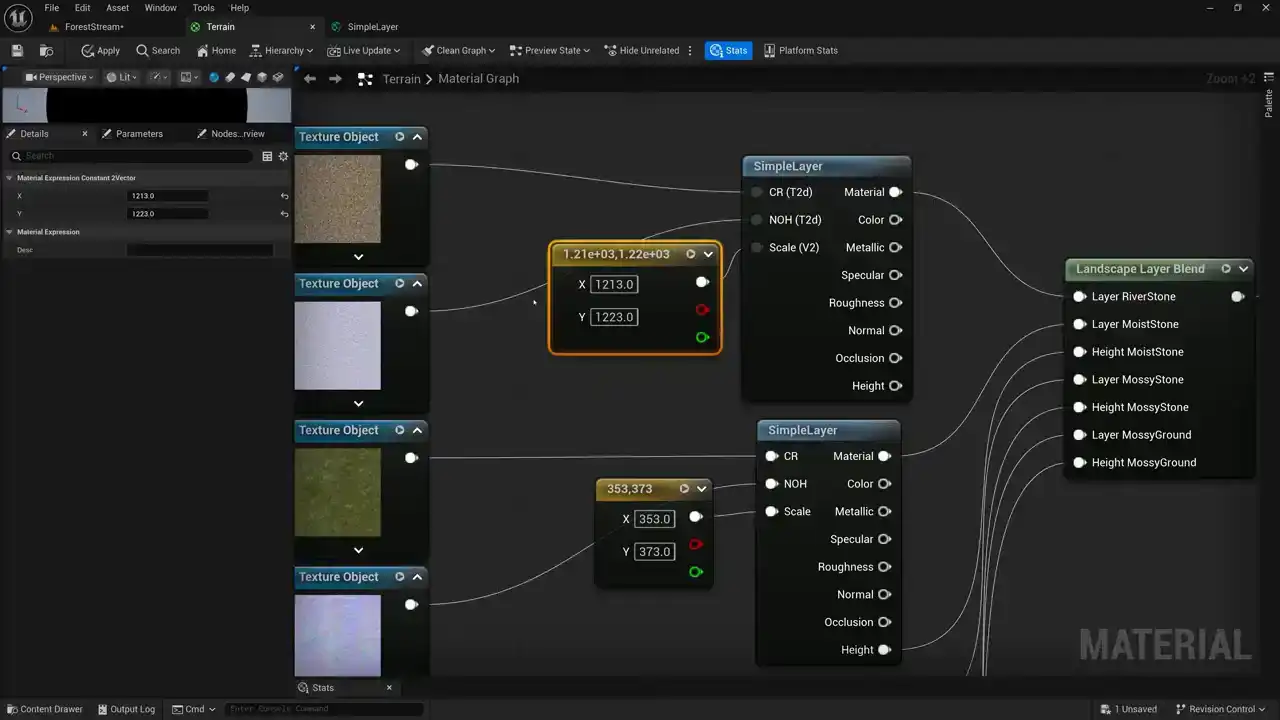Switch to the SimpleLayer tab
Image resolution: width=1280 pixels, height=720 pixels.
(x=372, y=27)
